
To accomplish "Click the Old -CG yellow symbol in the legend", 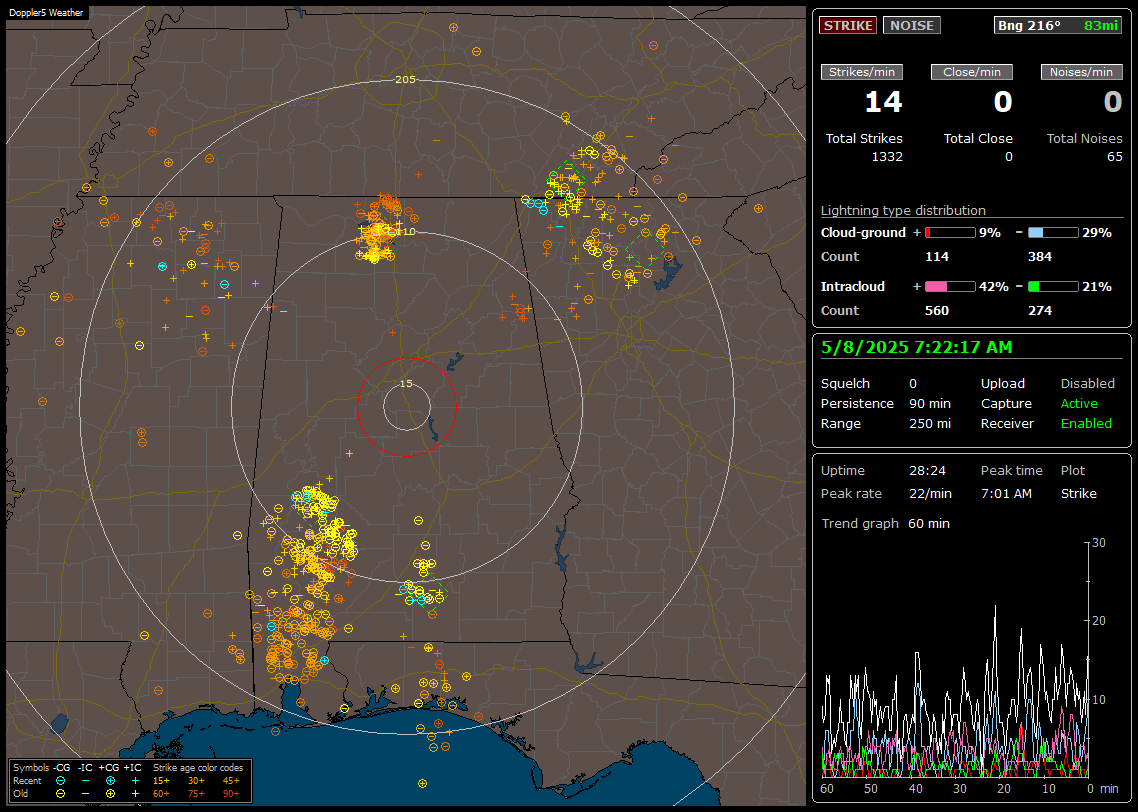I will click(x=61, y=794).
